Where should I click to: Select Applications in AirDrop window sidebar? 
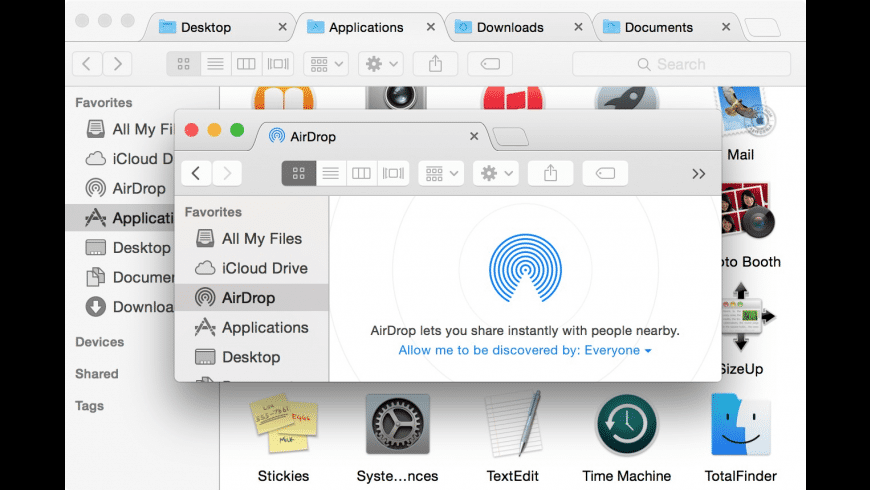(x=252, y=327)
